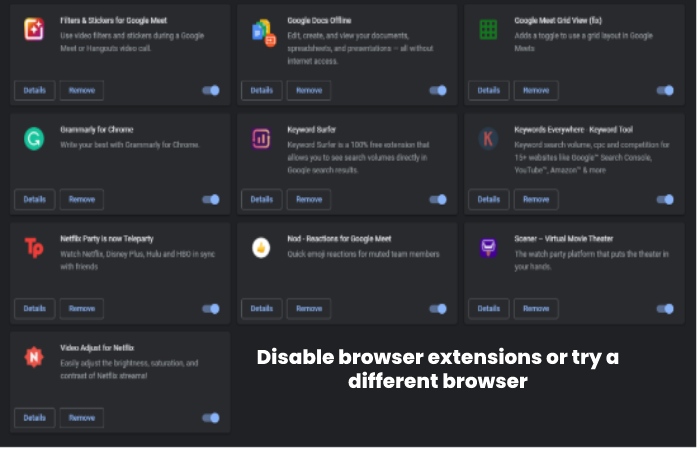The width and height of the screenshot is (700, 450).
Task: Click the Nod thumbs-up icon
Action: tap(261, 248)
